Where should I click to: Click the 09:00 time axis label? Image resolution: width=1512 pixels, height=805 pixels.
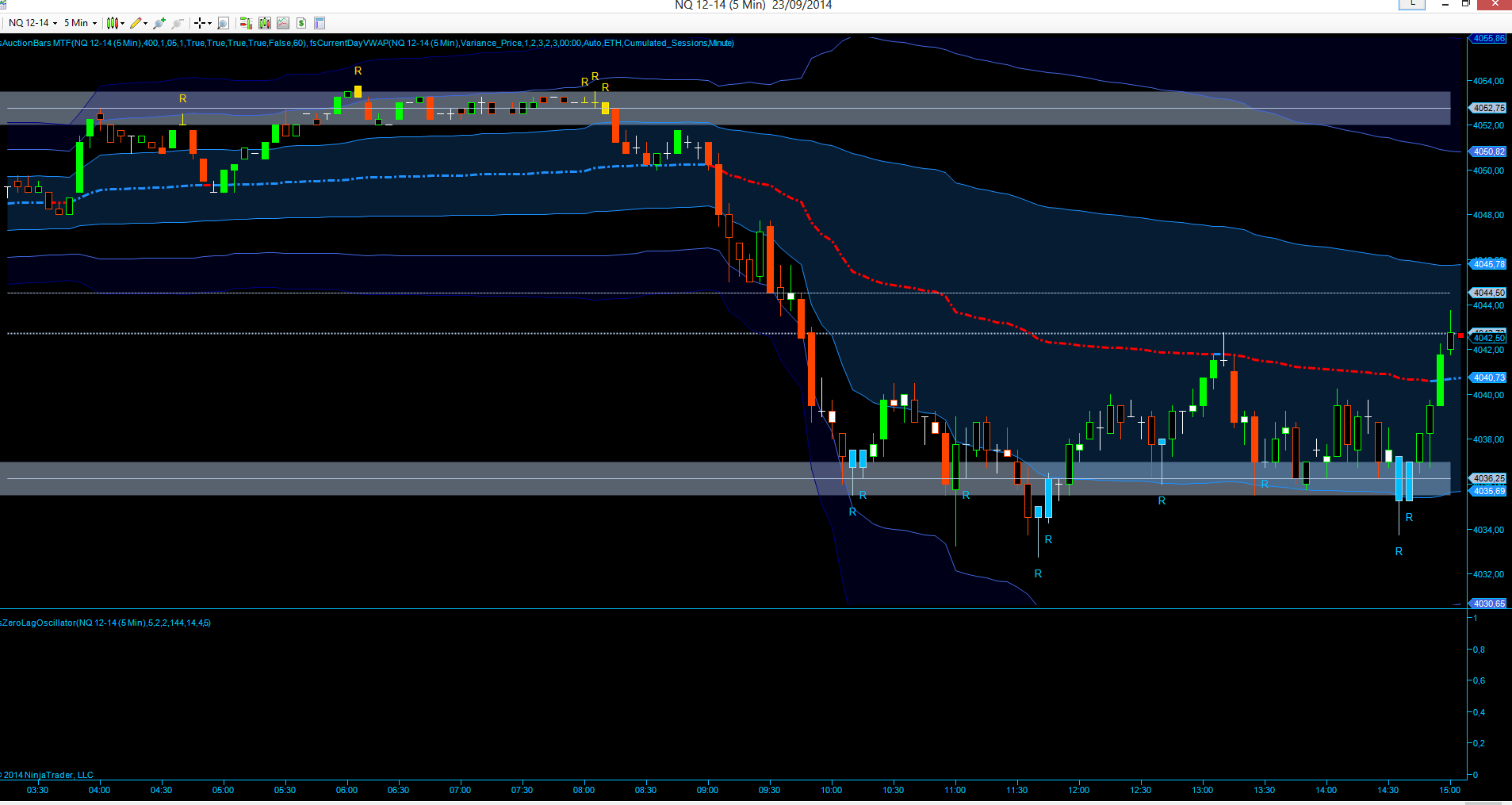point(707,790)
